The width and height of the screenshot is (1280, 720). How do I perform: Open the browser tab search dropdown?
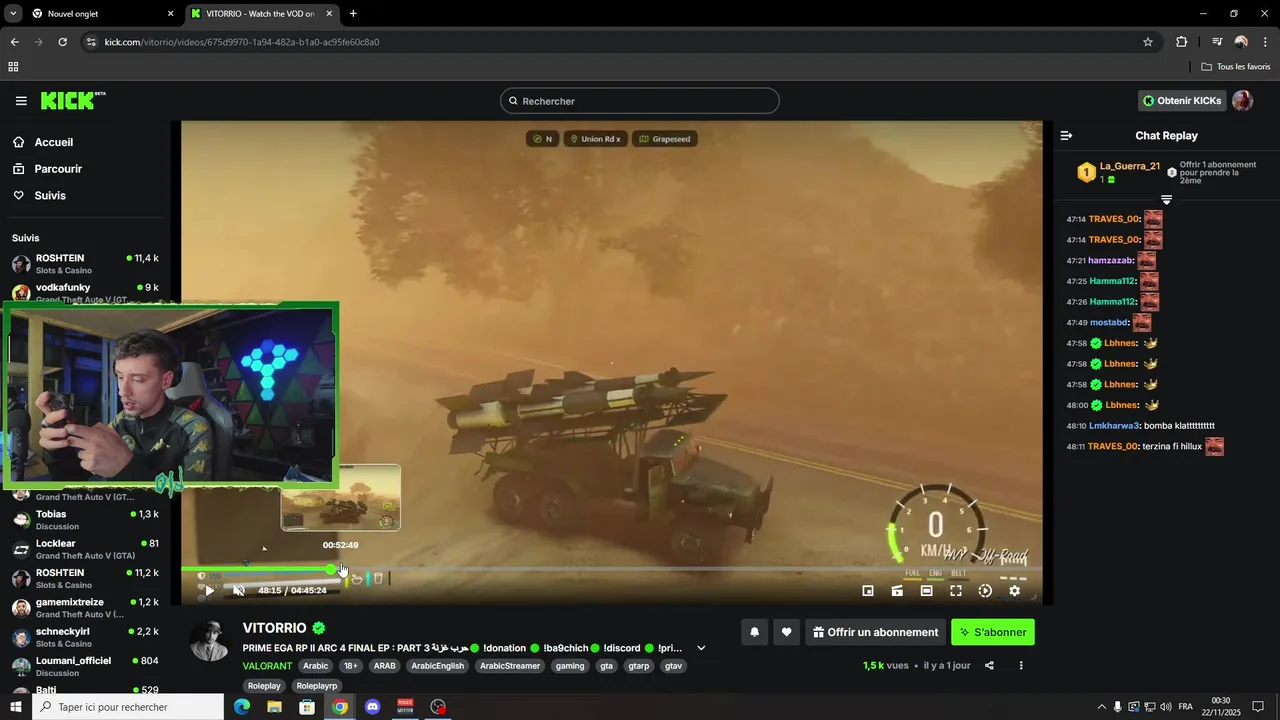pos(13,14)
